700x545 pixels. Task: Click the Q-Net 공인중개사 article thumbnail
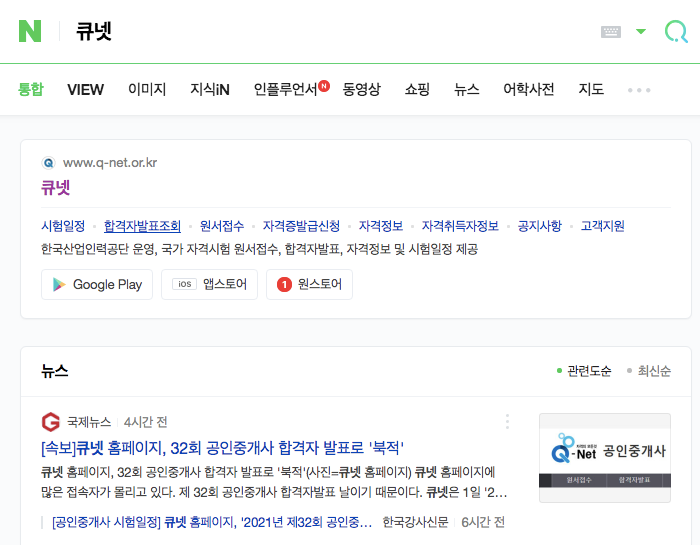click(605, 458)
